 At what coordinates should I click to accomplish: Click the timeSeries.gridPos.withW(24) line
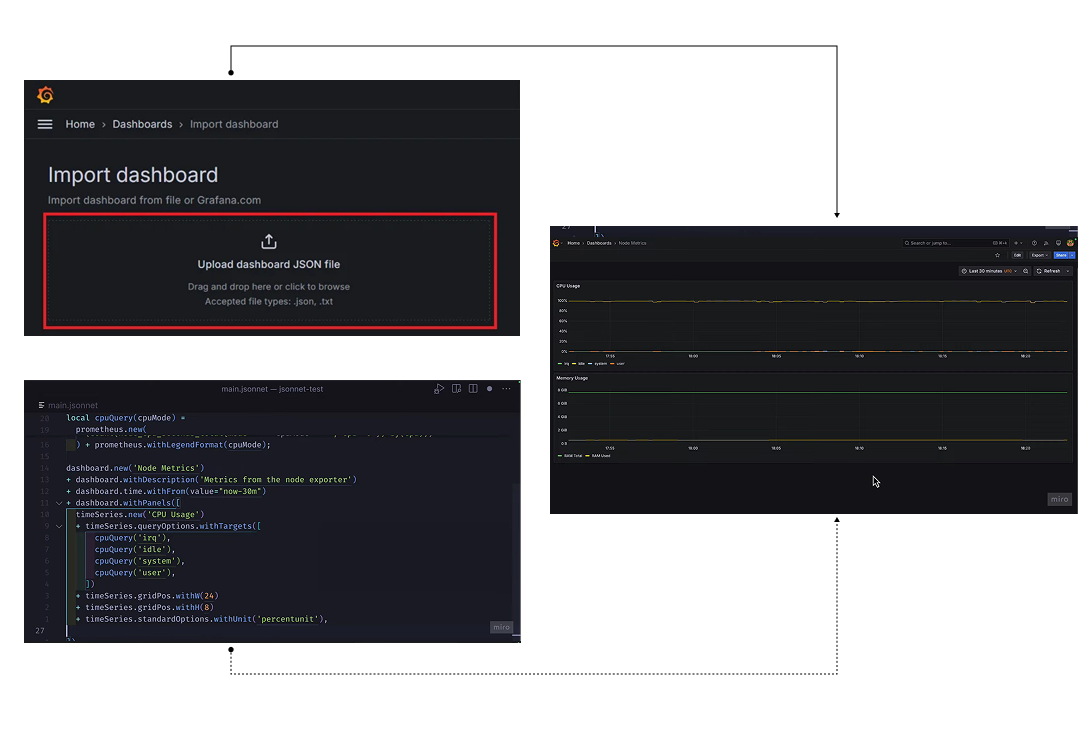(x=147, y=596)
